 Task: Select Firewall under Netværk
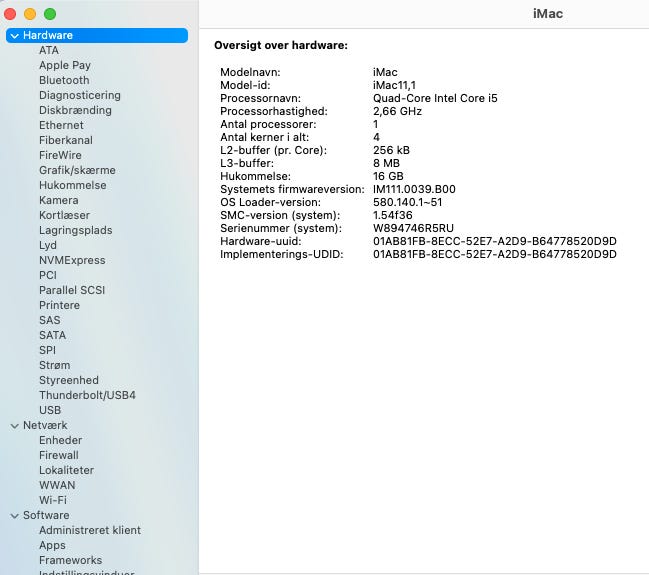coord(59,455)
